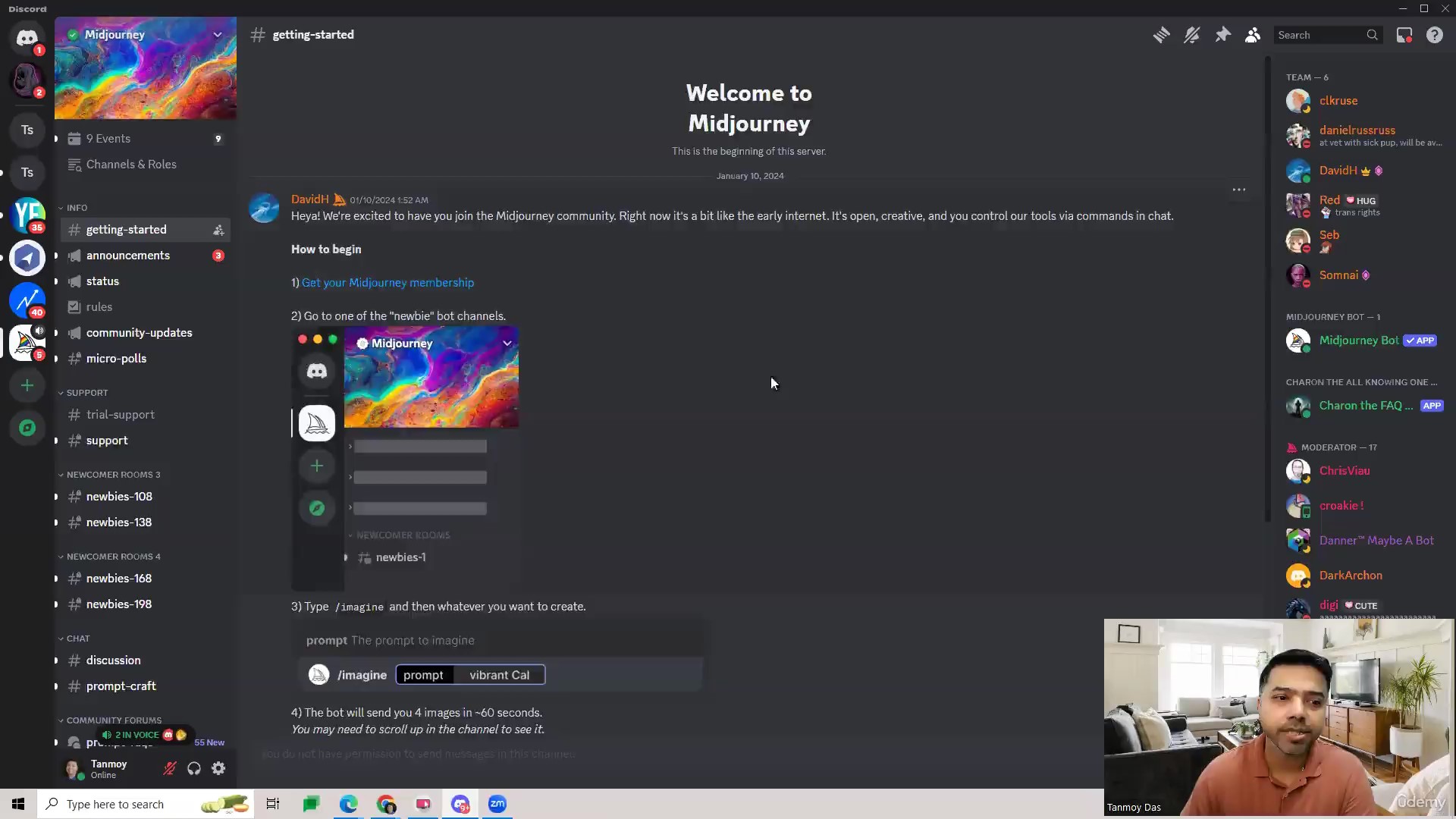Screen dimensions: 1456x819
Task: Click the Windows taskbar search box
Action: [x=146, y=804]
